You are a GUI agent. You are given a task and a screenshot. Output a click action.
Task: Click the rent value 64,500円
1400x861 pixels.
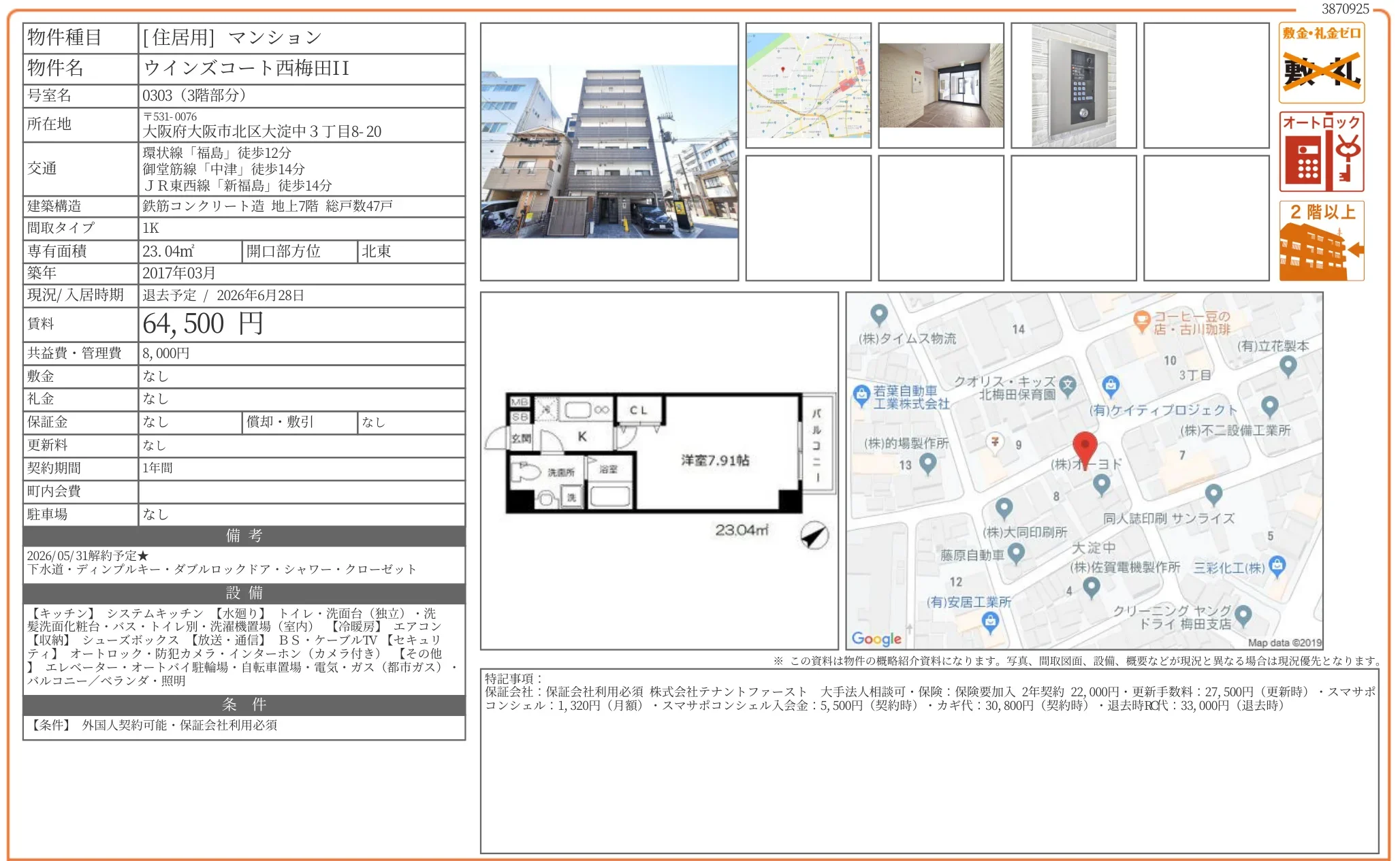pos(203,324)
